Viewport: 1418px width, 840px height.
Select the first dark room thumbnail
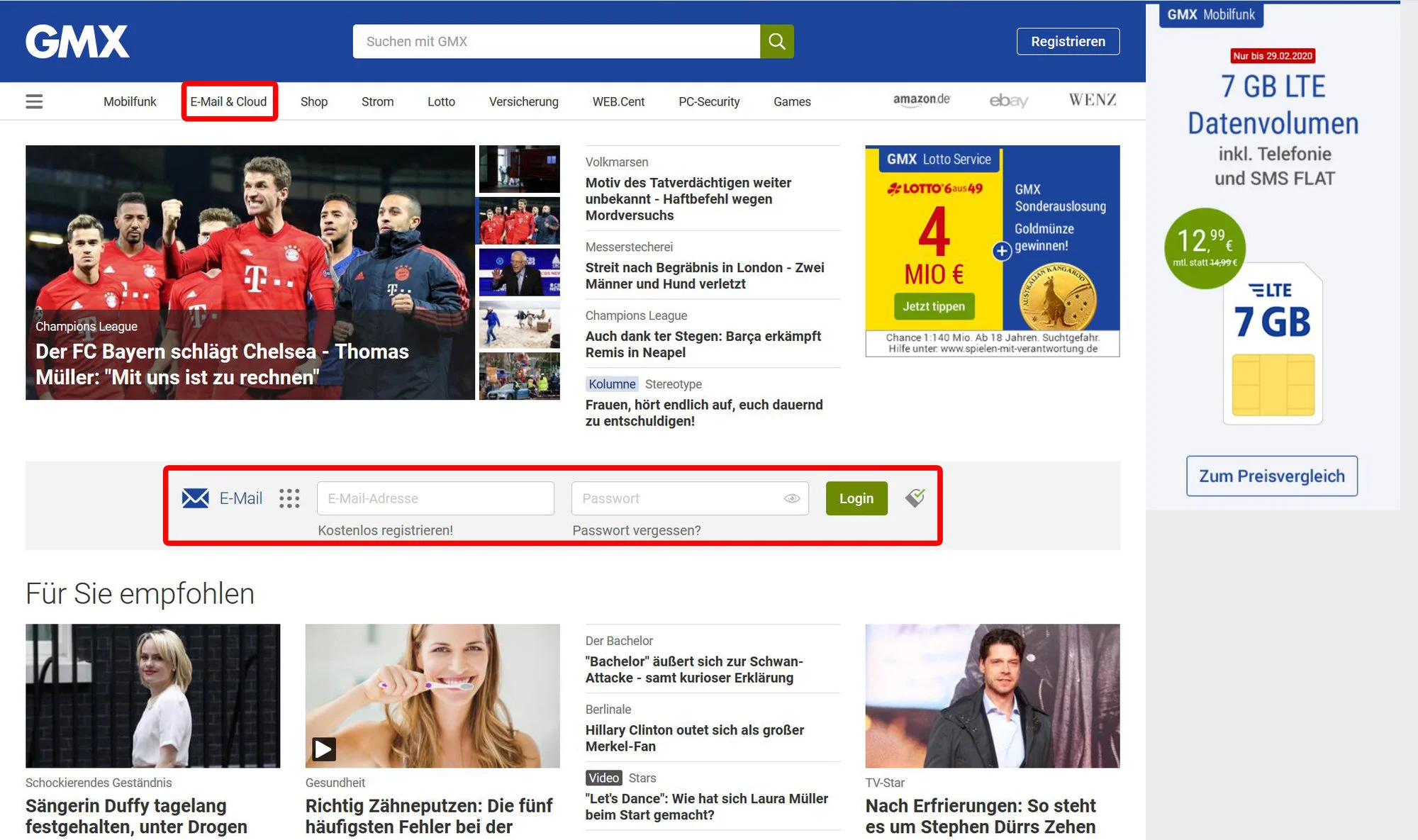(x=520, y=169)
